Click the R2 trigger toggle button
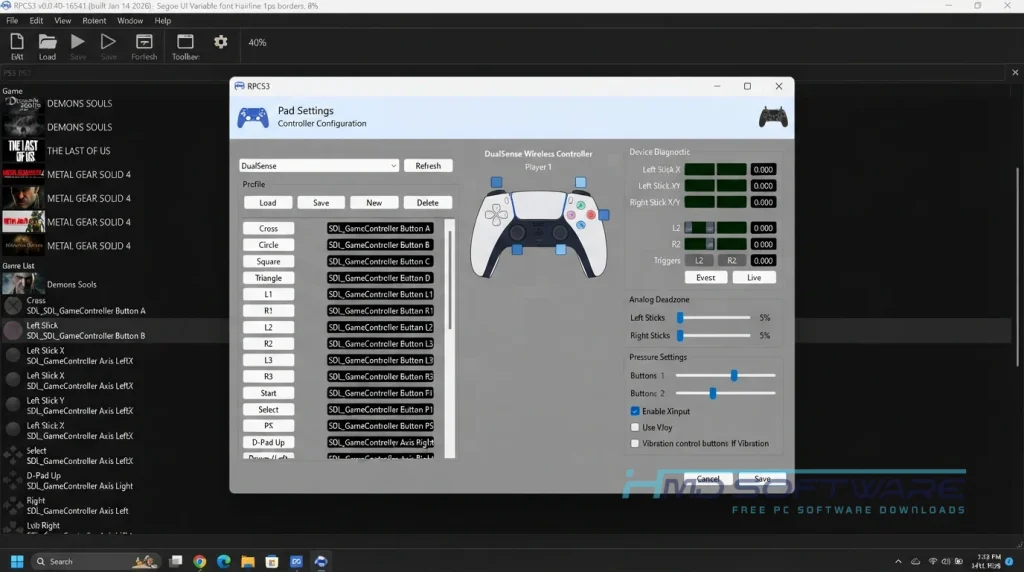1024x572 pixels. (731, 261)
